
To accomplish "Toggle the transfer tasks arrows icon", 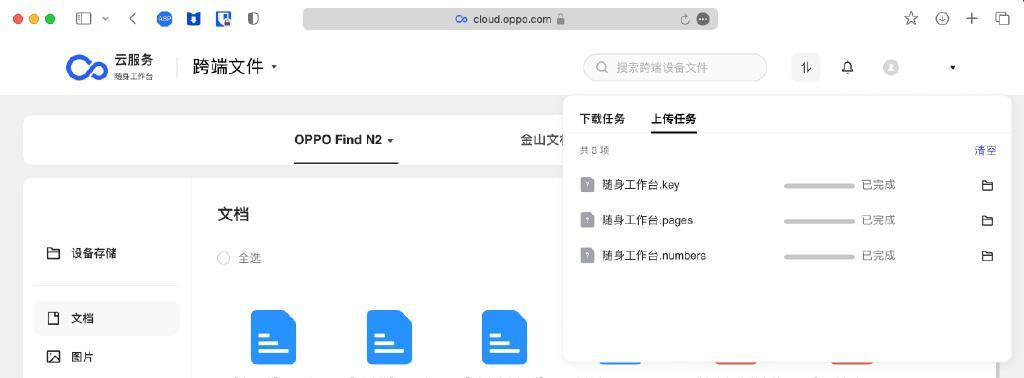I will [806, 67].
